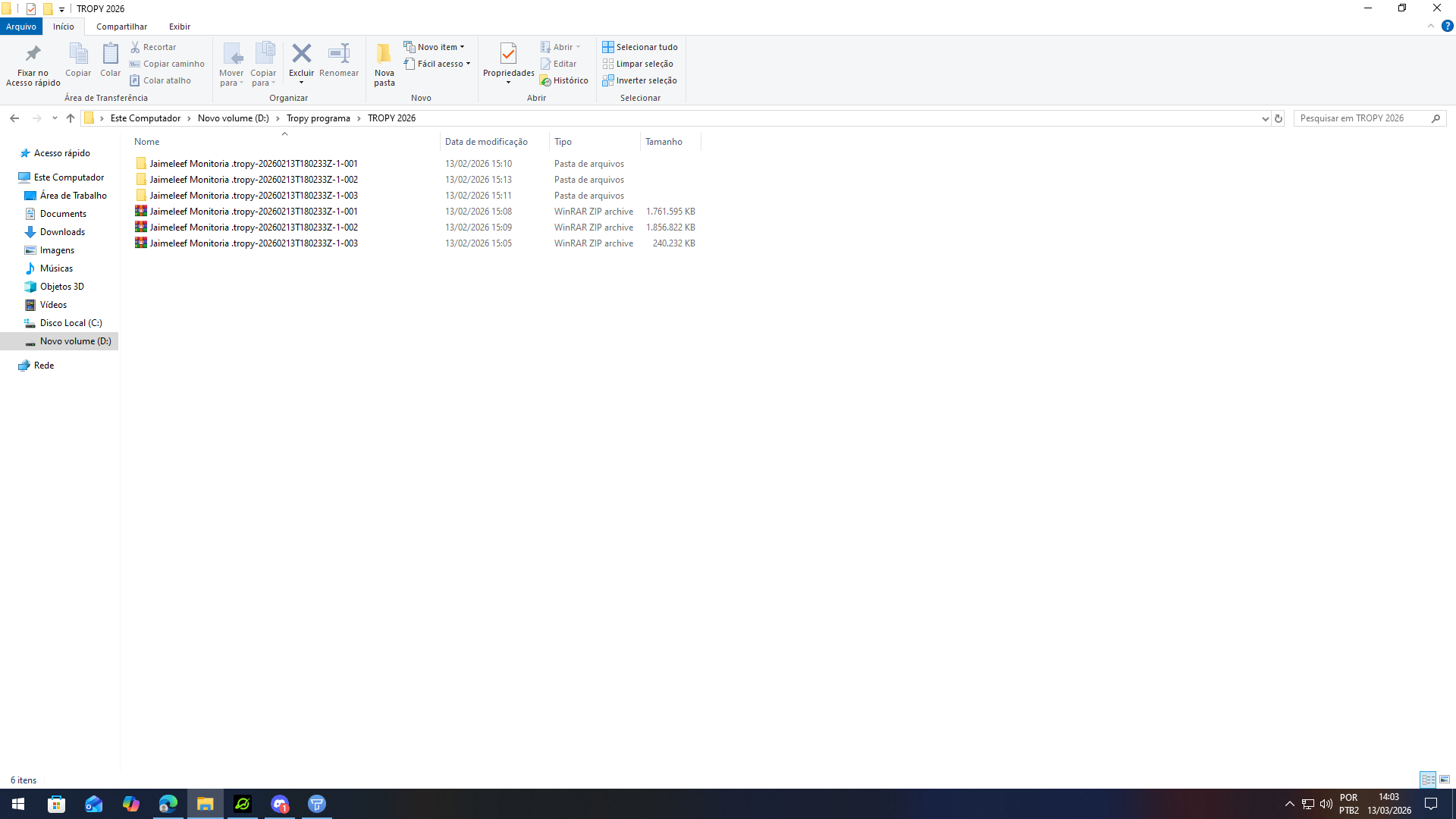1456x819 pixels.
Task: Switch to large icons view toggle
Action: 1445,780
